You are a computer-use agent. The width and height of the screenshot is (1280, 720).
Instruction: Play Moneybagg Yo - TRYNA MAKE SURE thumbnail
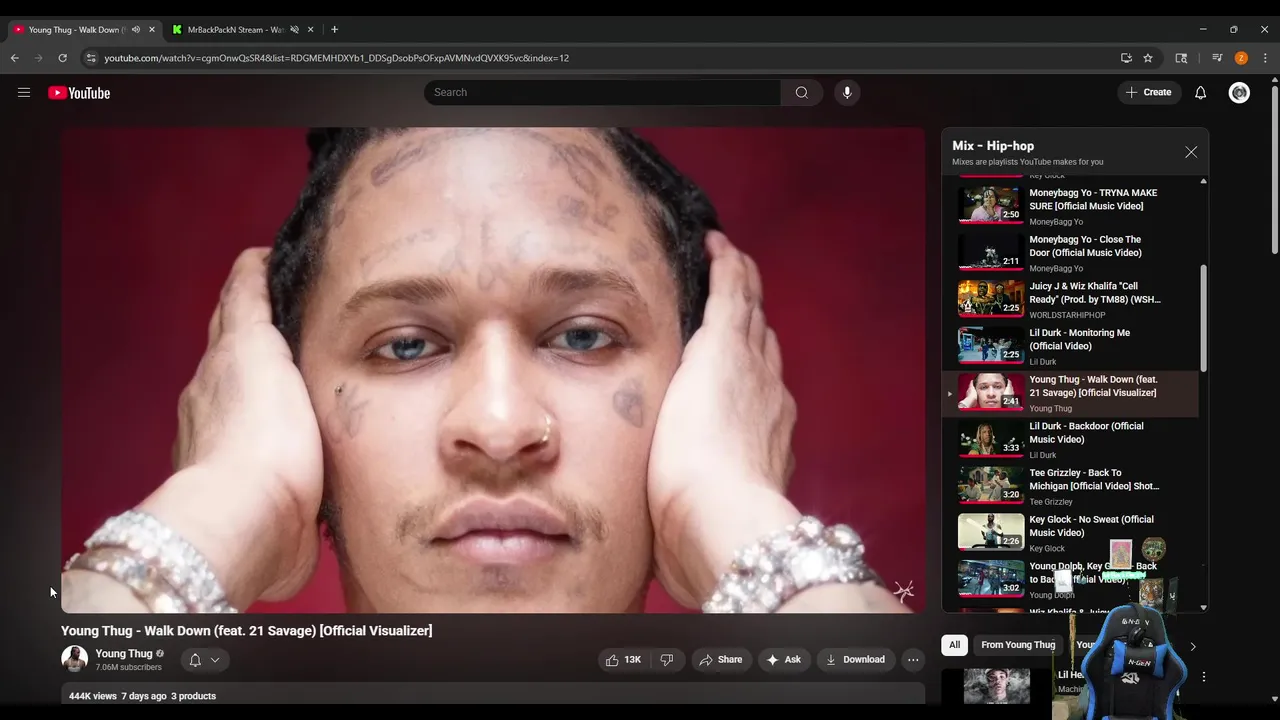pos(991,206)
